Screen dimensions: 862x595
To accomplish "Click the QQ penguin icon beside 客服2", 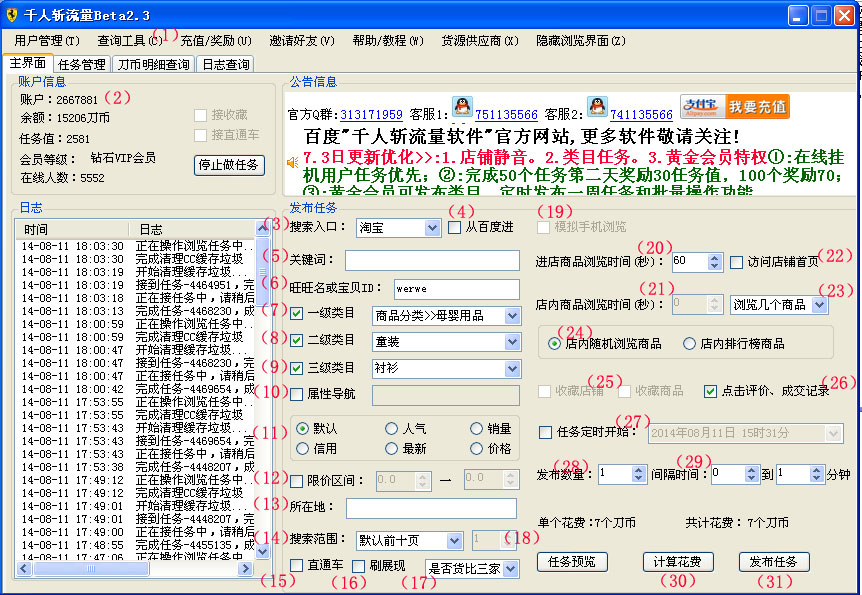I will coord(596,107).
